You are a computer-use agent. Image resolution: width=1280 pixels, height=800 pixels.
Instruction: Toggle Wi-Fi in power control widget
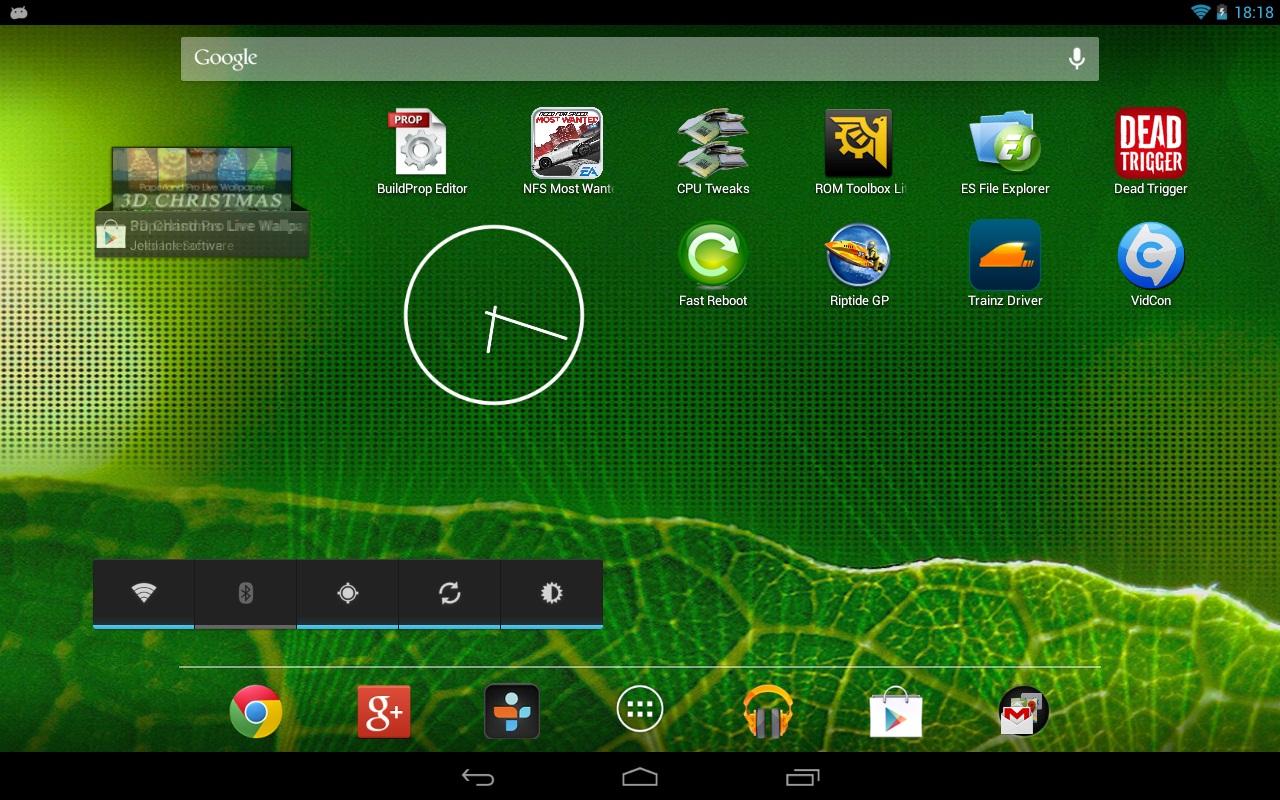point(144,593)
